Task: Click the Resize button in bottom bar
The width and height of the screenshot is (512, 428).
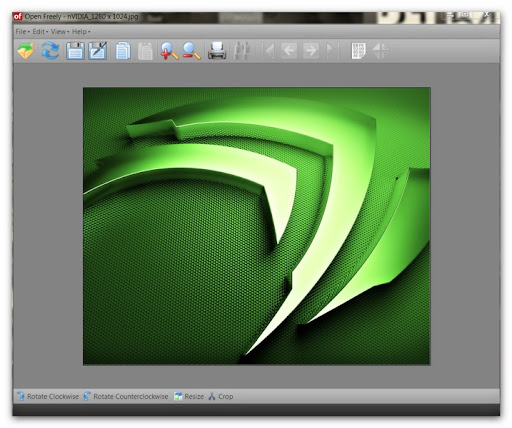Action: [x=189, y=396]
